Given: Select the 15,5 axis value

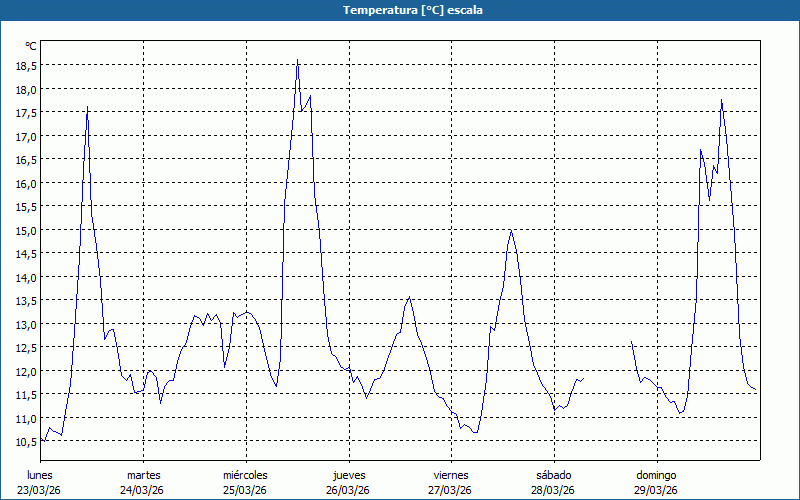Looking at the screenshot, I should [x=26, y=207].
